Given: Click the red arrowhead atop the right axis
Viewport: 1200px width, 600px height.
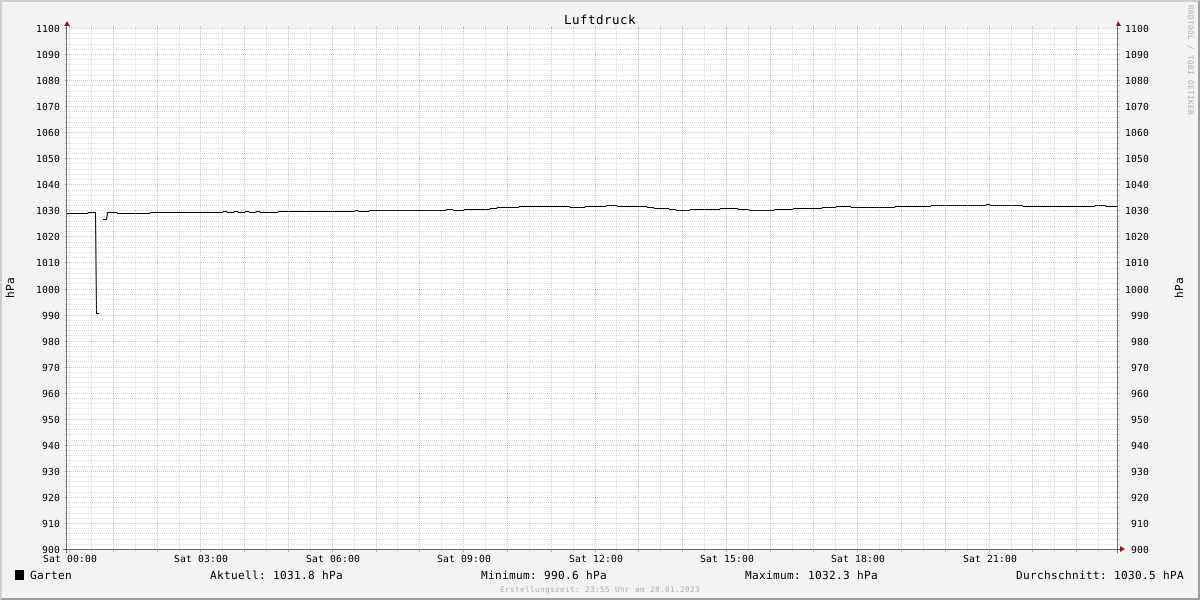Looking at the screenshot, I should [1118, 23].
